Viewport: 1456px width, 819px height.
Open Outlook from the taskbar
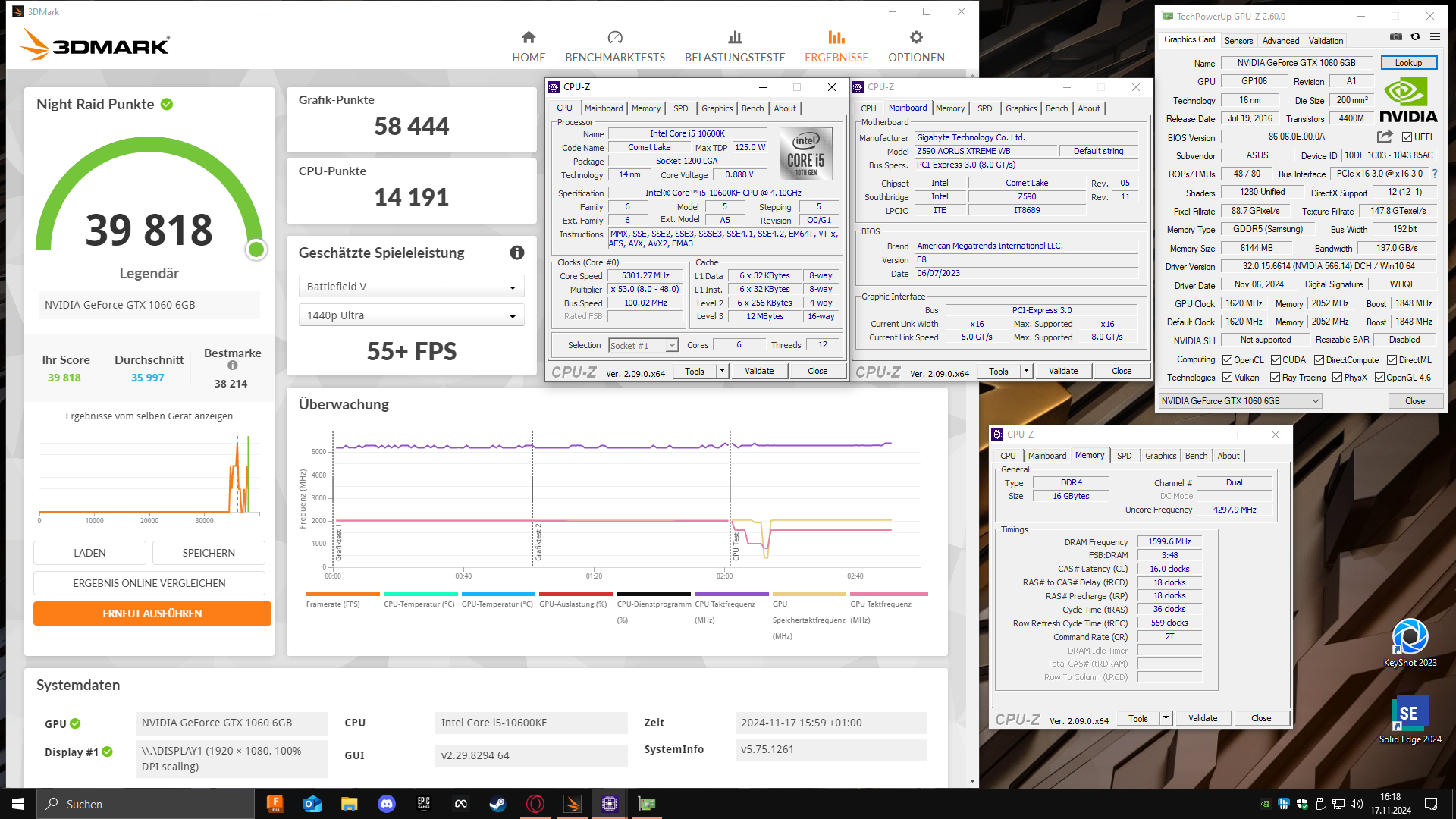312,804
